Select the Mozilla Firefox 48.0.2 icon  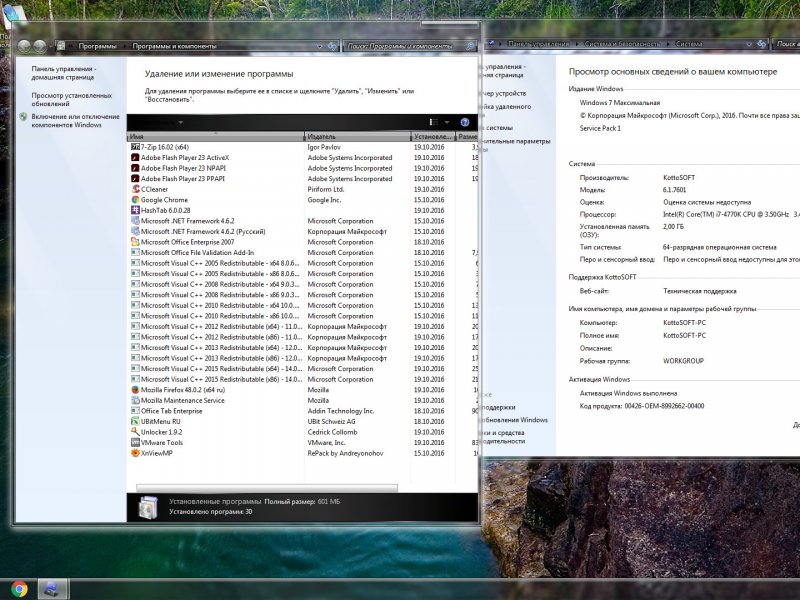[x=135, y=390]
